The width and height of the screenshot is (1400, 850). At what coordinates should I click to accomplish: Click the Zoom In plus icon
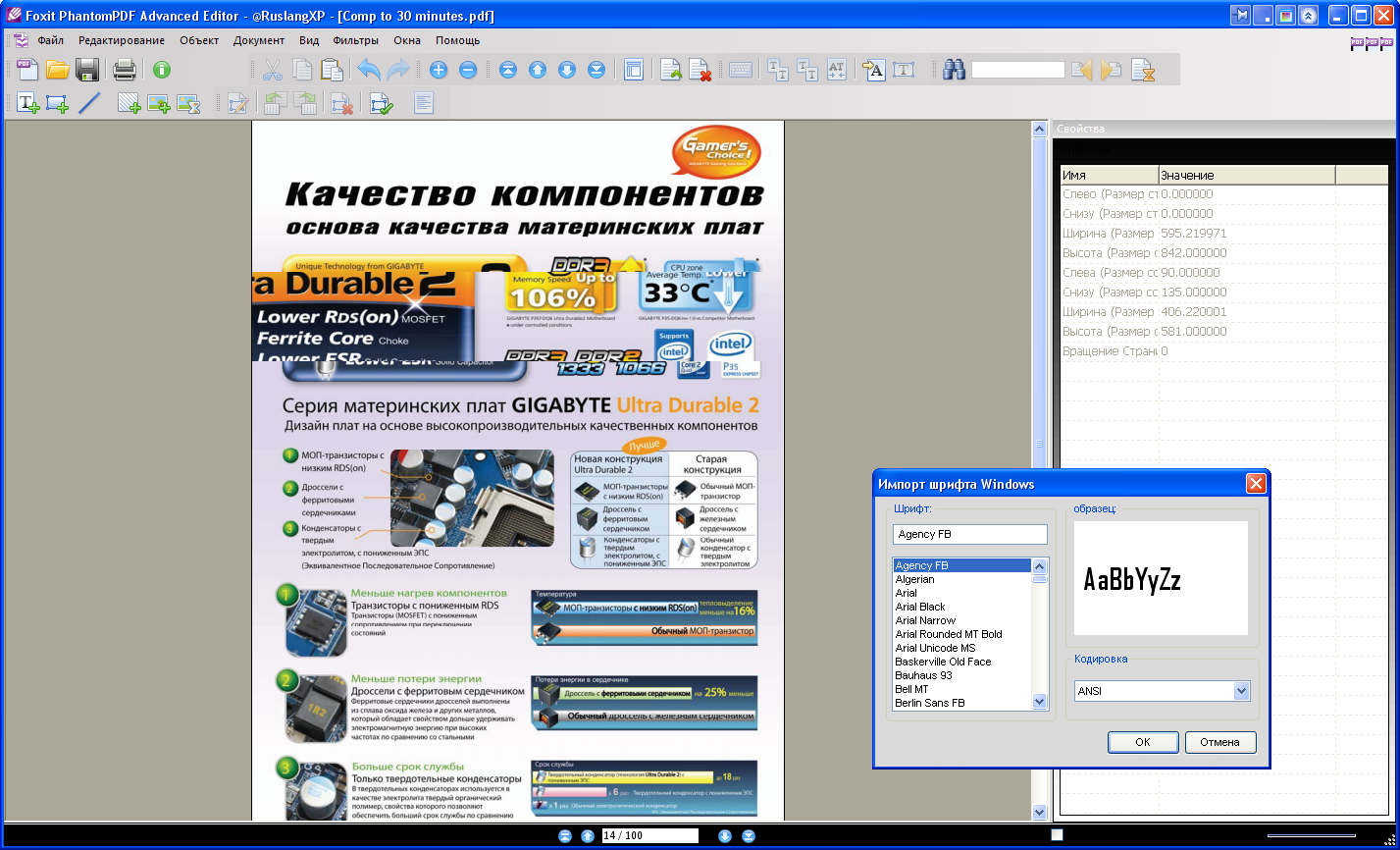tap(439, 70)
